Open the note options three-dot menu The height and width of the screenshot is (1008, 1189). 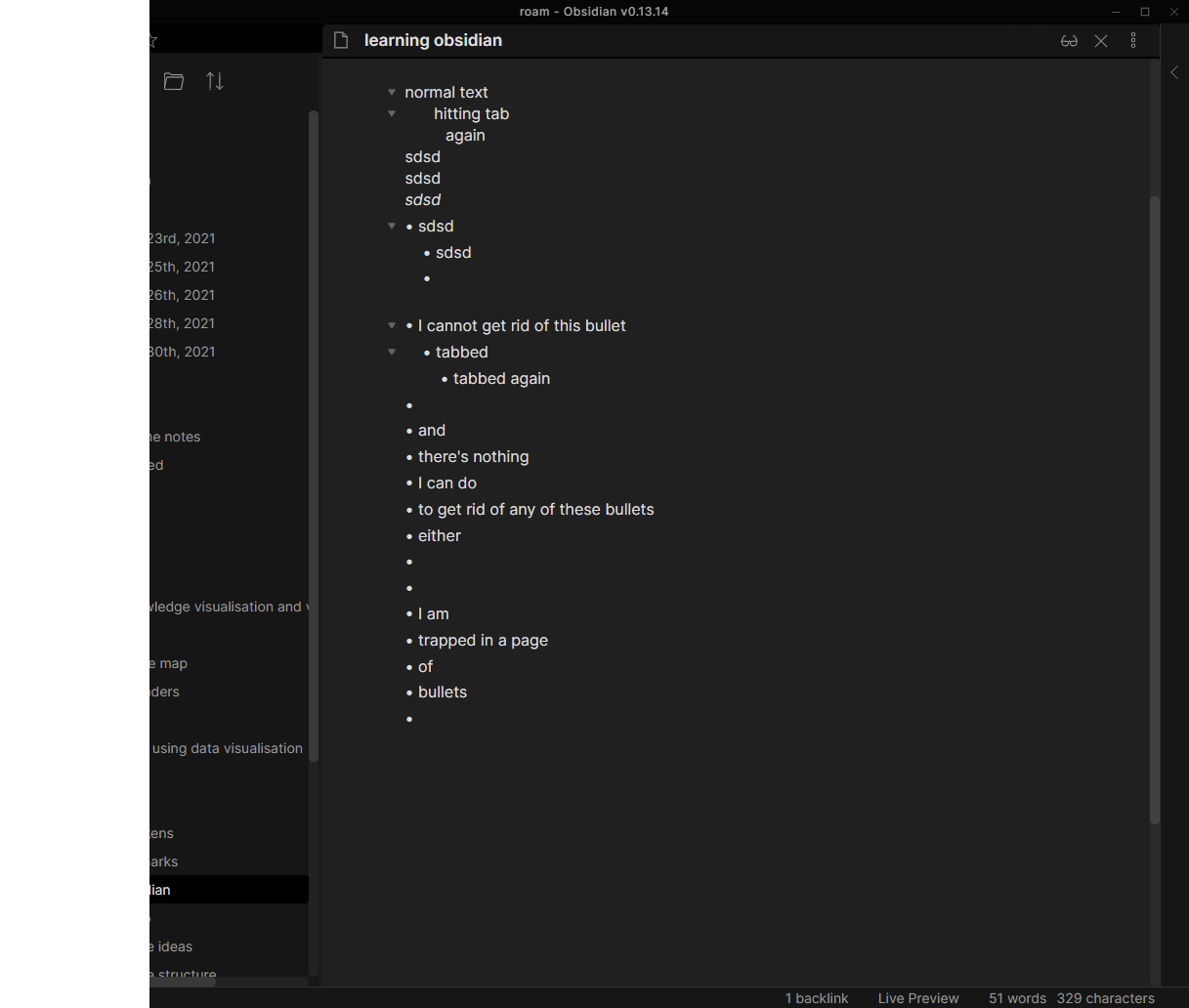coord(1133,40)
